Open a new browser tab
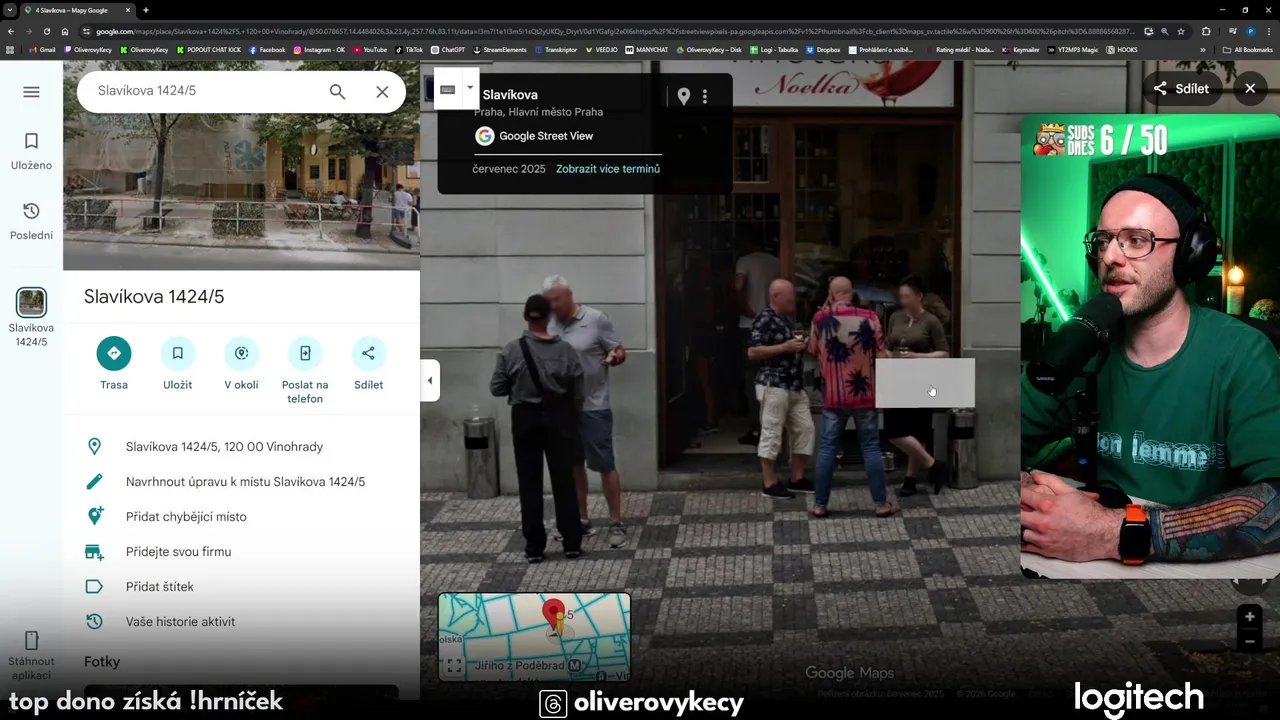 (x=146, y=10)
